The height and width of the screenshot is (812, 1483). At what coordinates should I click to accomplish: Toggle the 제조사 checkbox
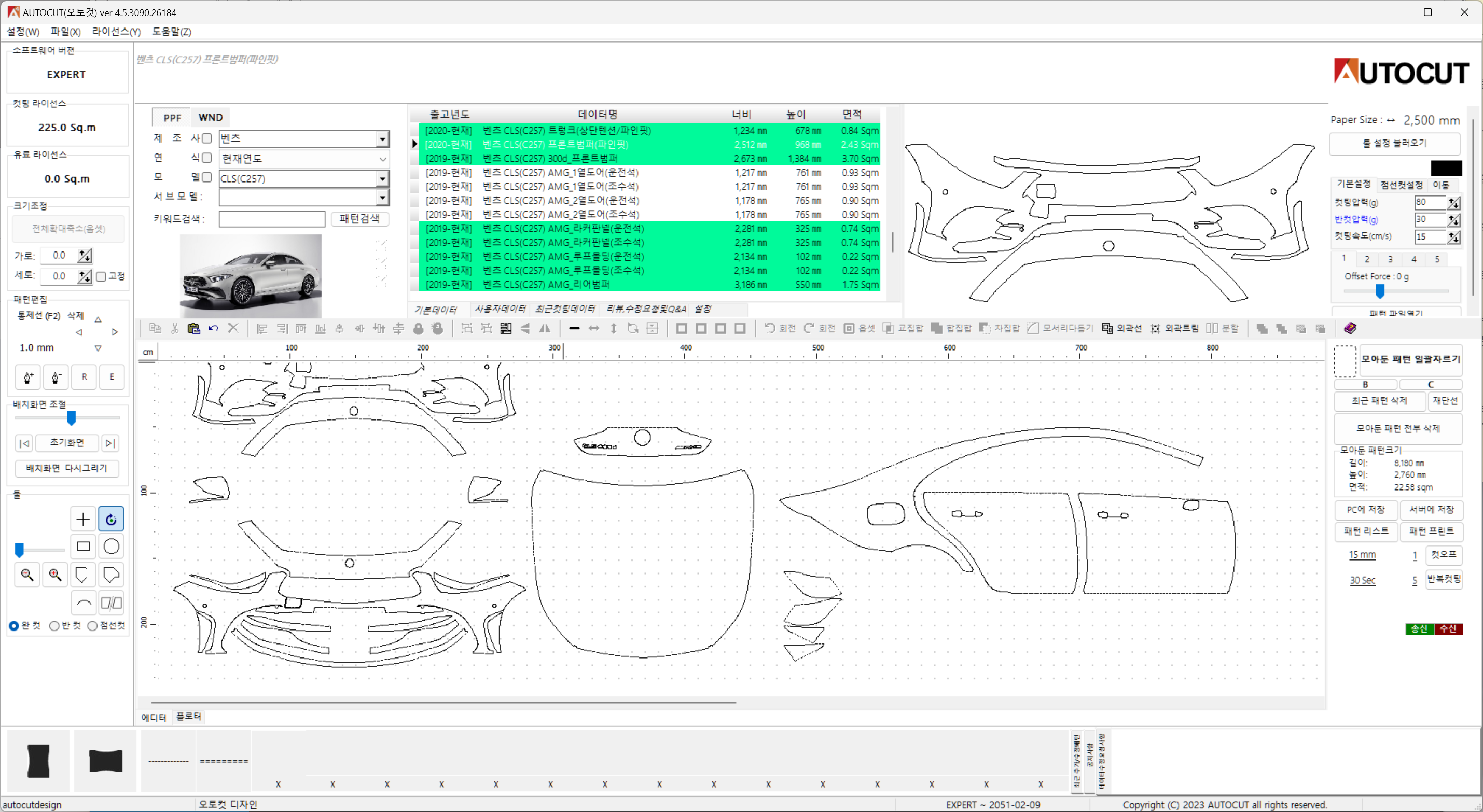[207, 138]
